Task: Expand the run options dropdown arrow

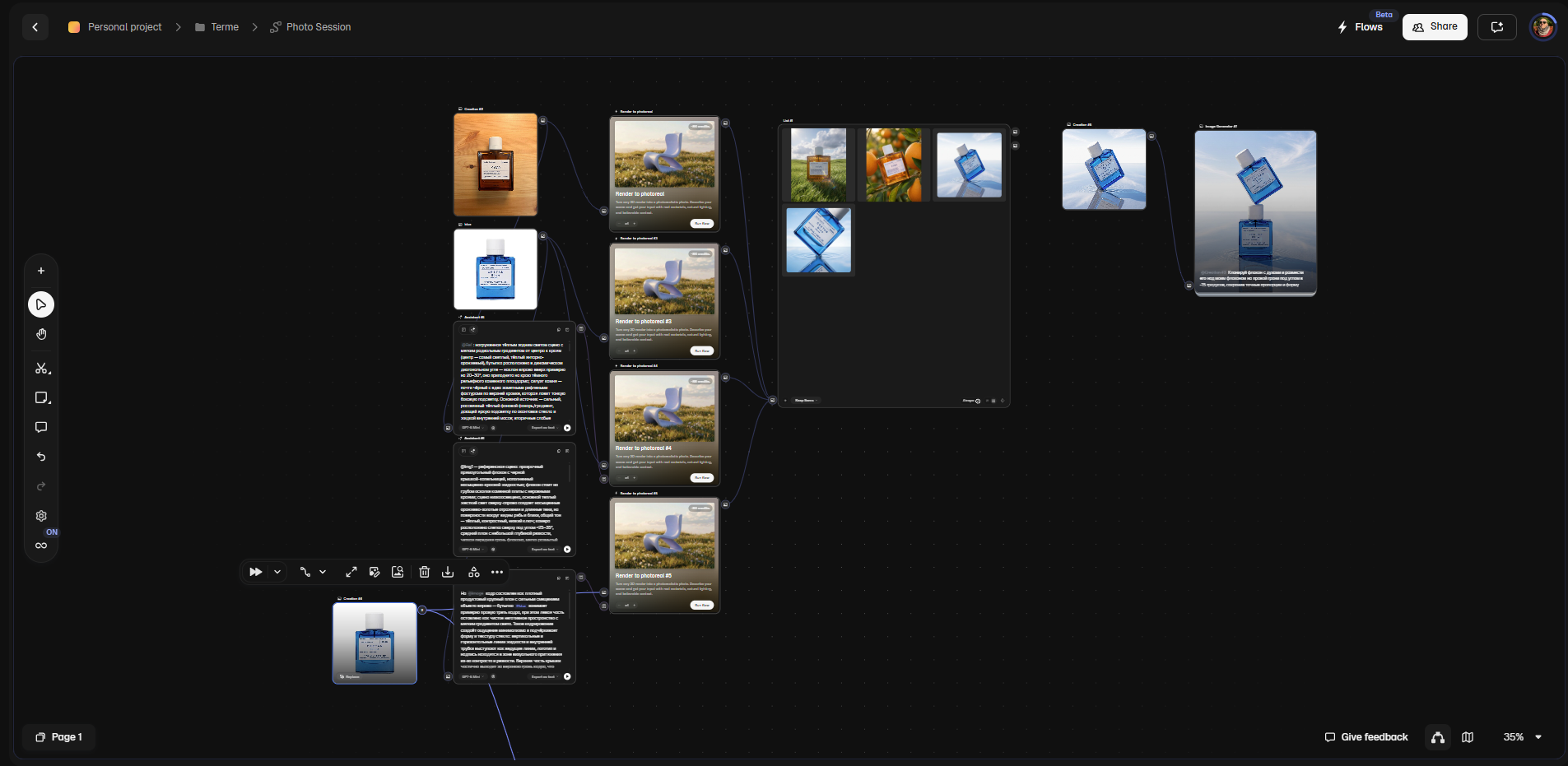Action: (277, 572)
